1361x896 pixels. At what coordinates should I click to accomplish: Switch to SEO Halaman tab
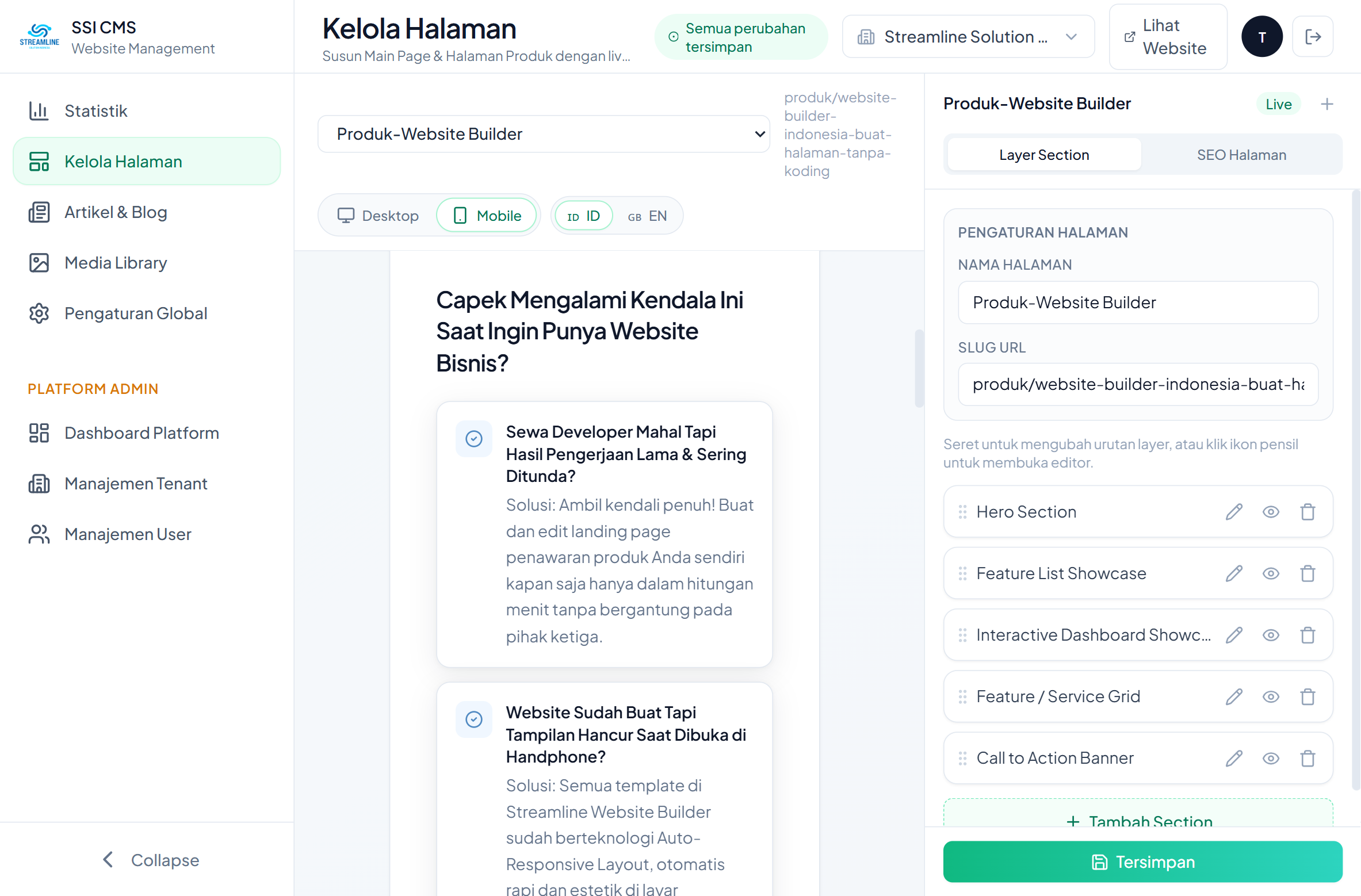tap(1241, 155)
